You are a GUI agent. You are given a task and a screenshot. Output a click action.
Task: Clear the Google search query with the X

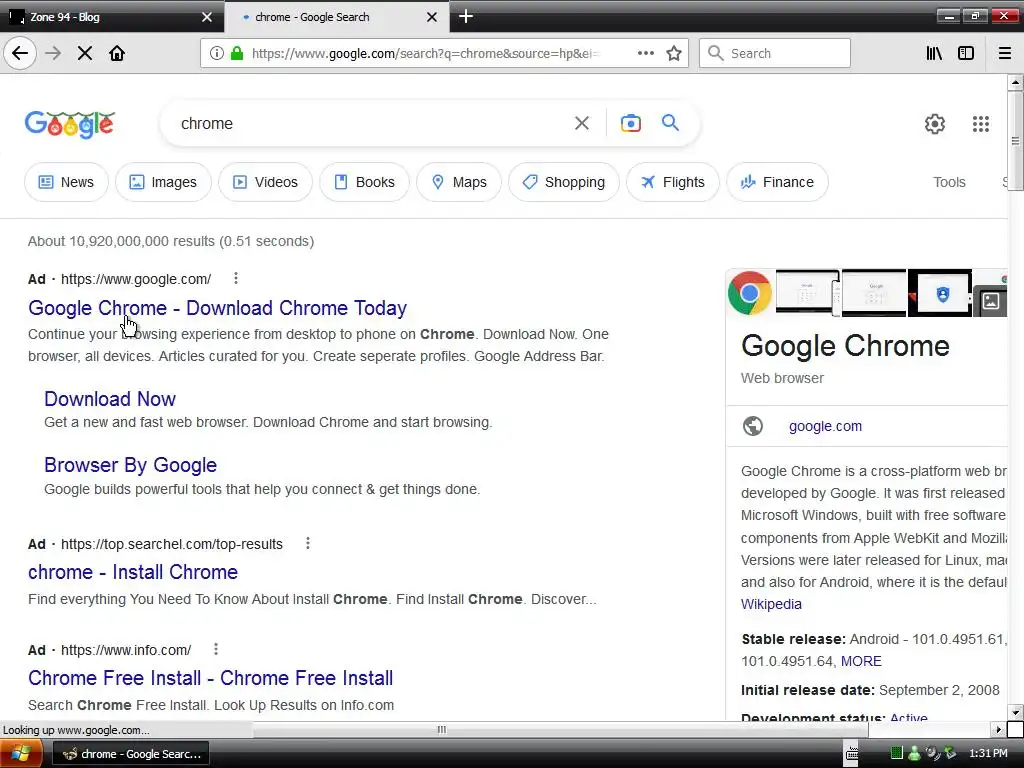582,123
